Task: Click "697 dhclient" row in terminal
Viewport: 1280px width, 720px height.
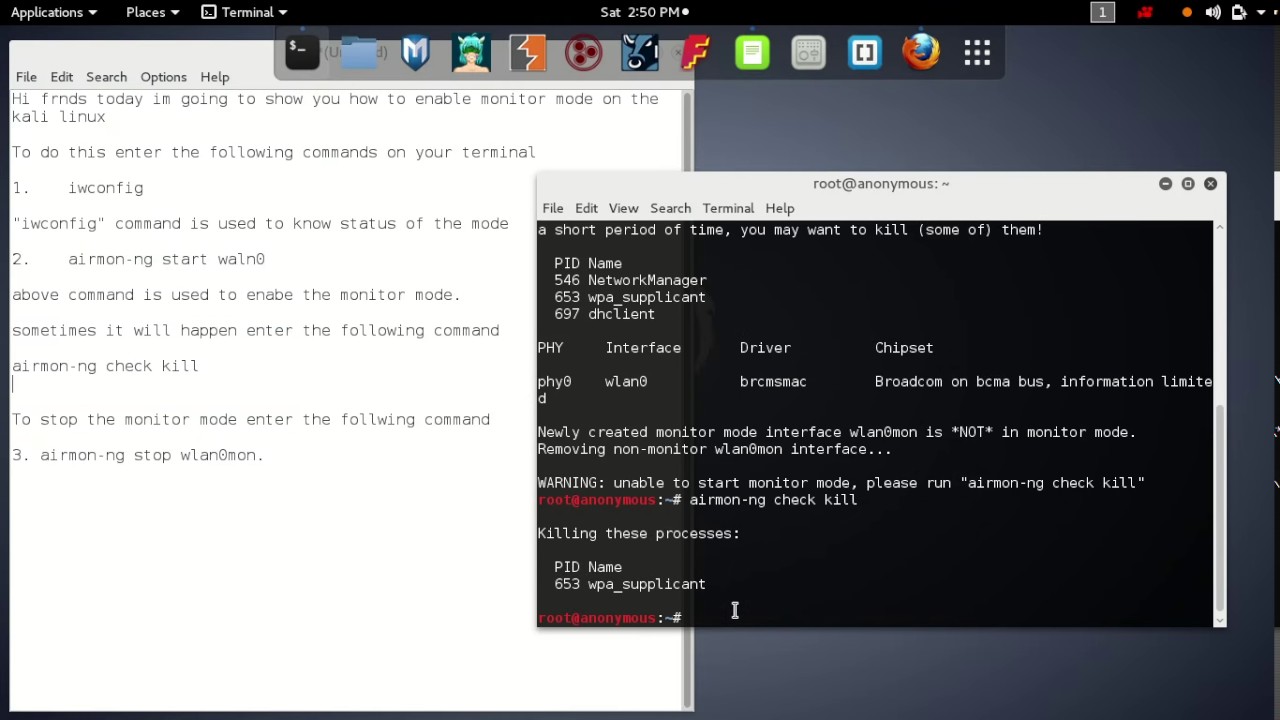Action: point(605,314)
